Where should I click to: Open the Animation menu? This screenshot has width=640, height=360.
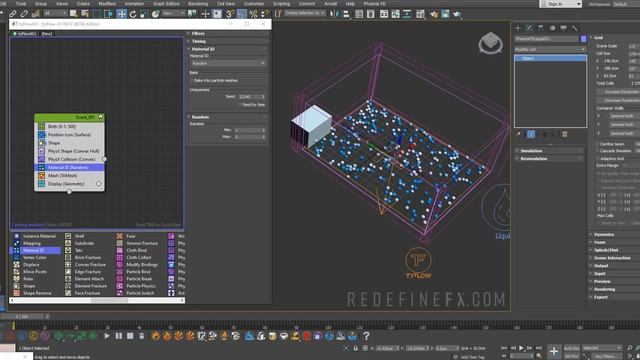tap(134, 3)
